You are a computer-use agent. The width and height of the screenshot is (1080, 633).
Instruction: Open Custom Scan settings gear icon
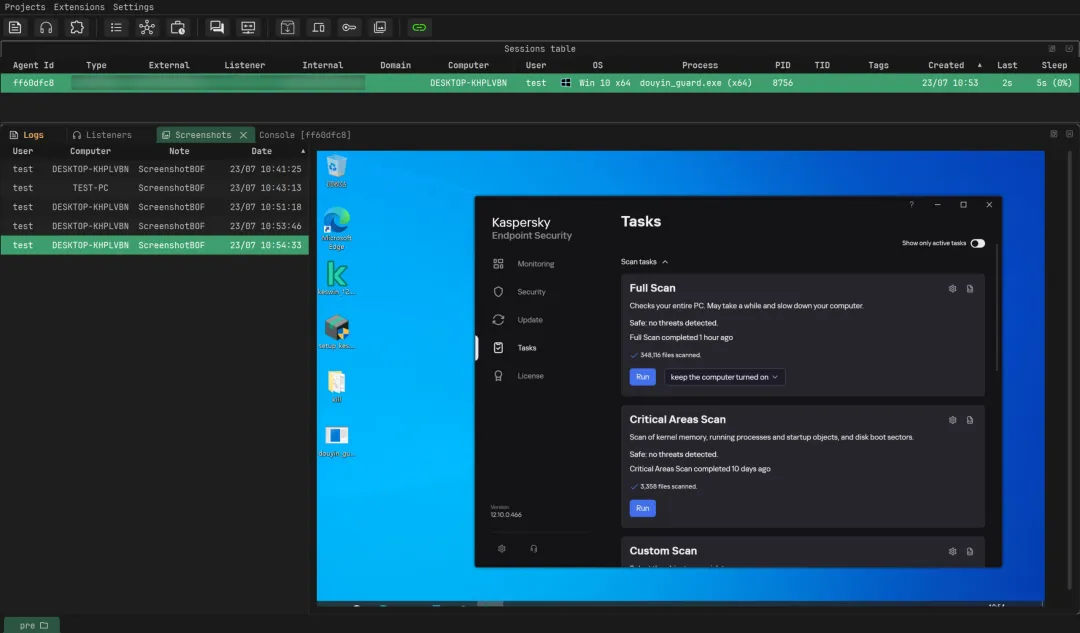coord(953,552)
